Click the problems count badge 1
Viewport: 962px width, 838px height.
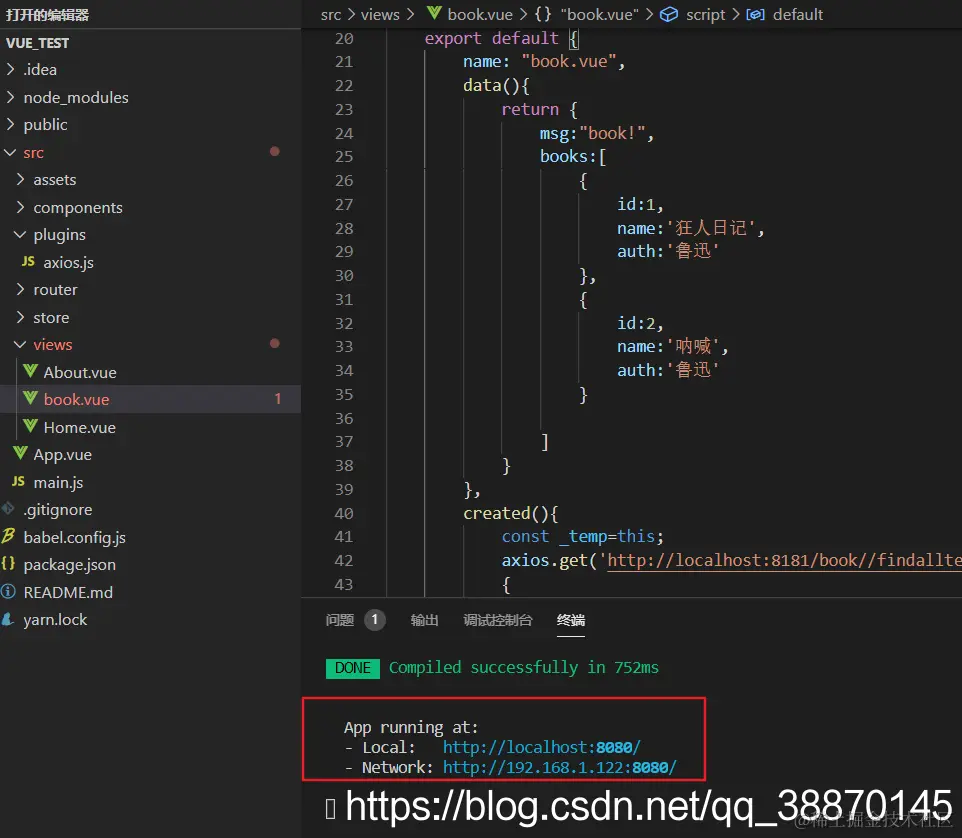[x=375, y=620]
